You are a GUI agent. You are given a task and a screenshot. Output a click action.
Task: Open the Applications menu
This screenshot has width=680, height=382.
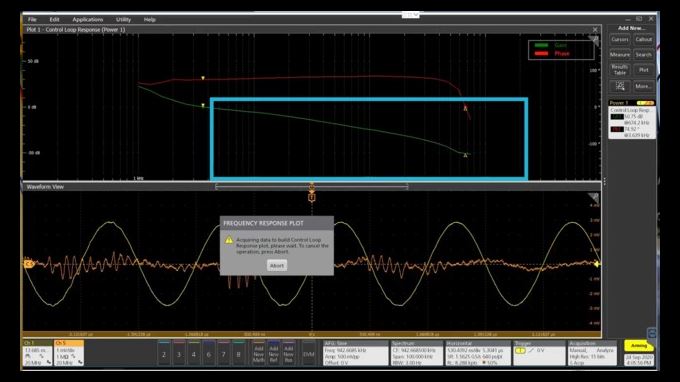pyautogui.click(x=88, y=20)
